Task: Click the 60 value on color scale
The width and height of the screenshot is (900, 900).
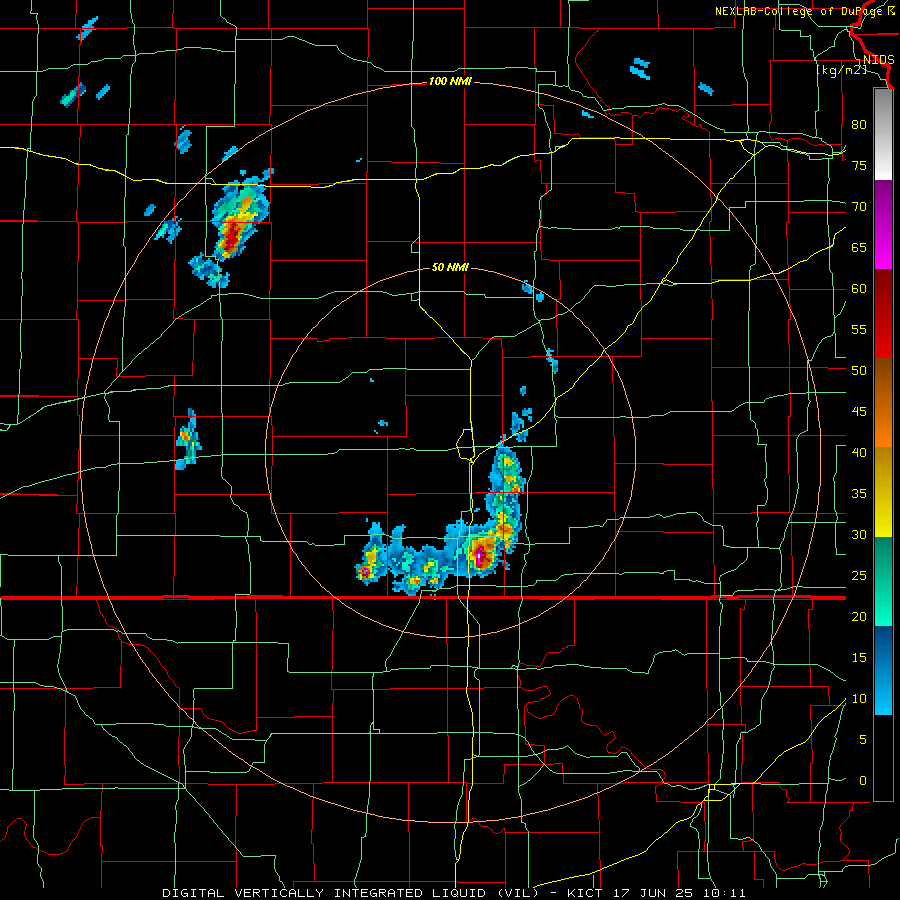Action: coord(859,289)
